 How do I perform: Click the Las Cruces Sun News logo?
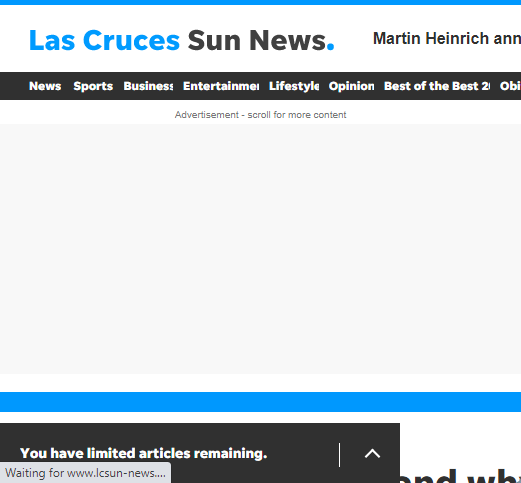pyautogui.click(x=182, y=40)
